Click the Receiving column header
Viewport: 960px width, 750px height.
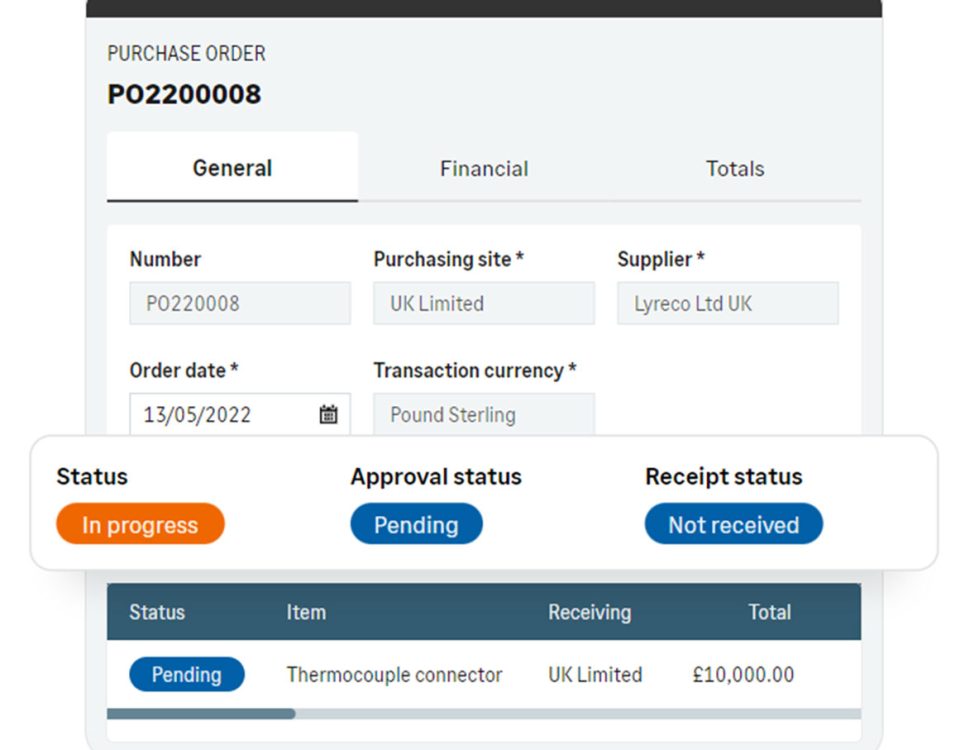click(x=590, y=612)
